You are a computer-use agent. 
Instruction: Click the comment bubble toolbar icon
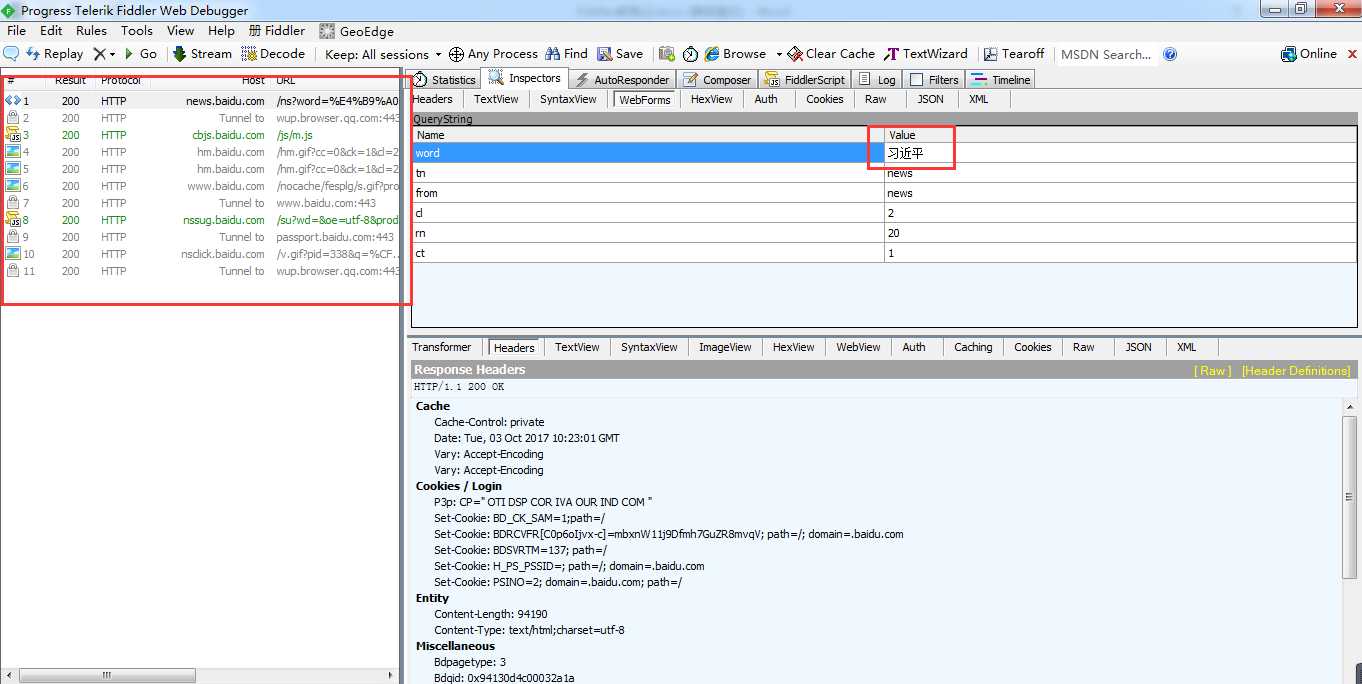pyautogui.click(x=11, y=54)
